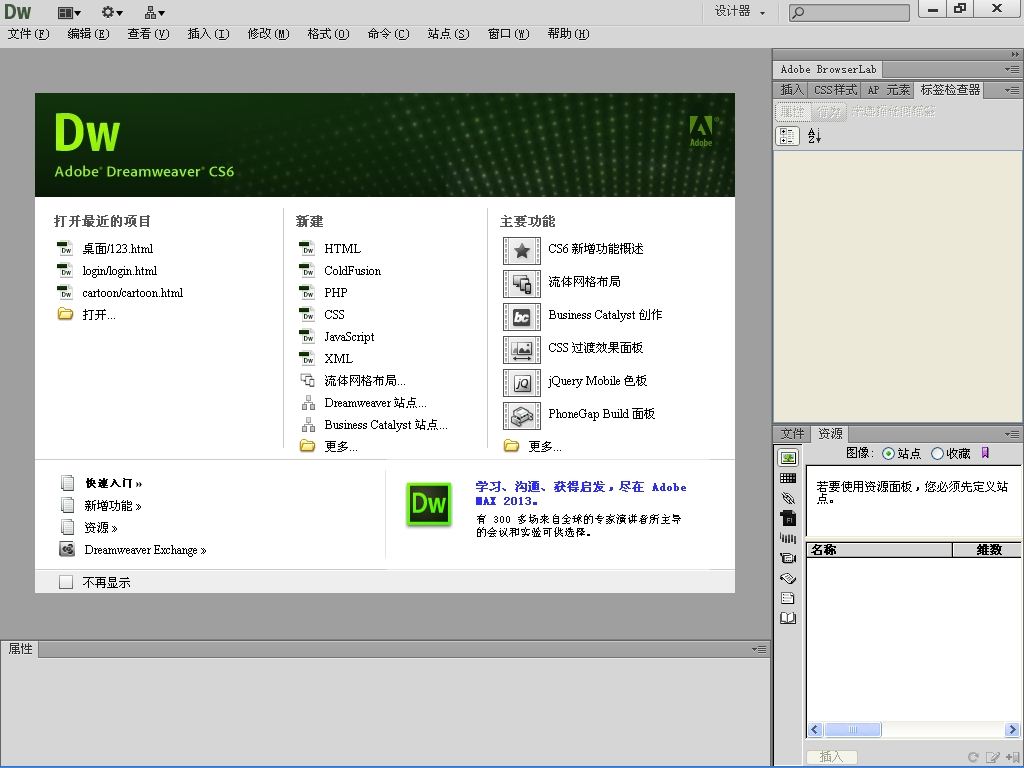Click the Business Catalyst 创作 bc icon
Image resolution: width=1024 pixels, height=768 pixels.
pos(522,317)
